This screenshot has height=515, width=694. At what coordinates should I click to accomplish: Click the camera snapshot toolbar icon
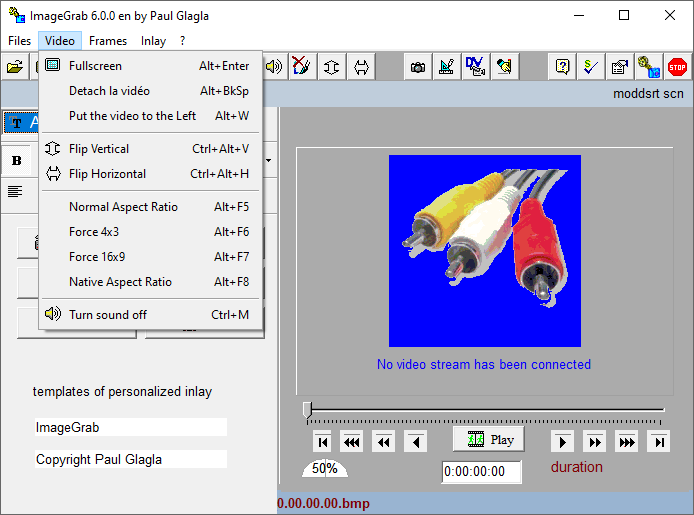point(417,67)
